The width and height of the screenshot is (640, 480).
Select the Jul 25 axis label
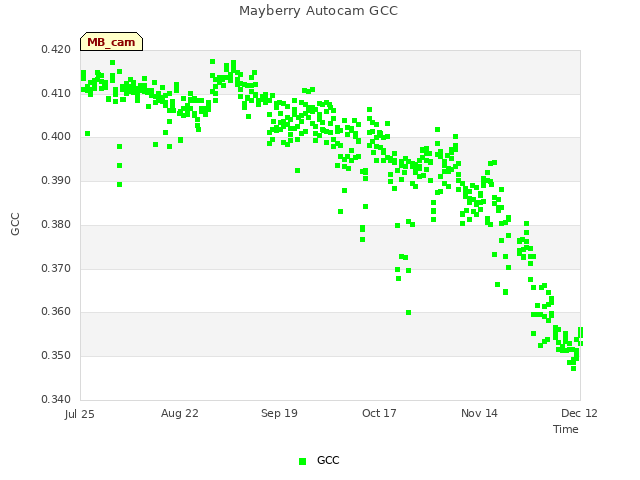(80, 414)
